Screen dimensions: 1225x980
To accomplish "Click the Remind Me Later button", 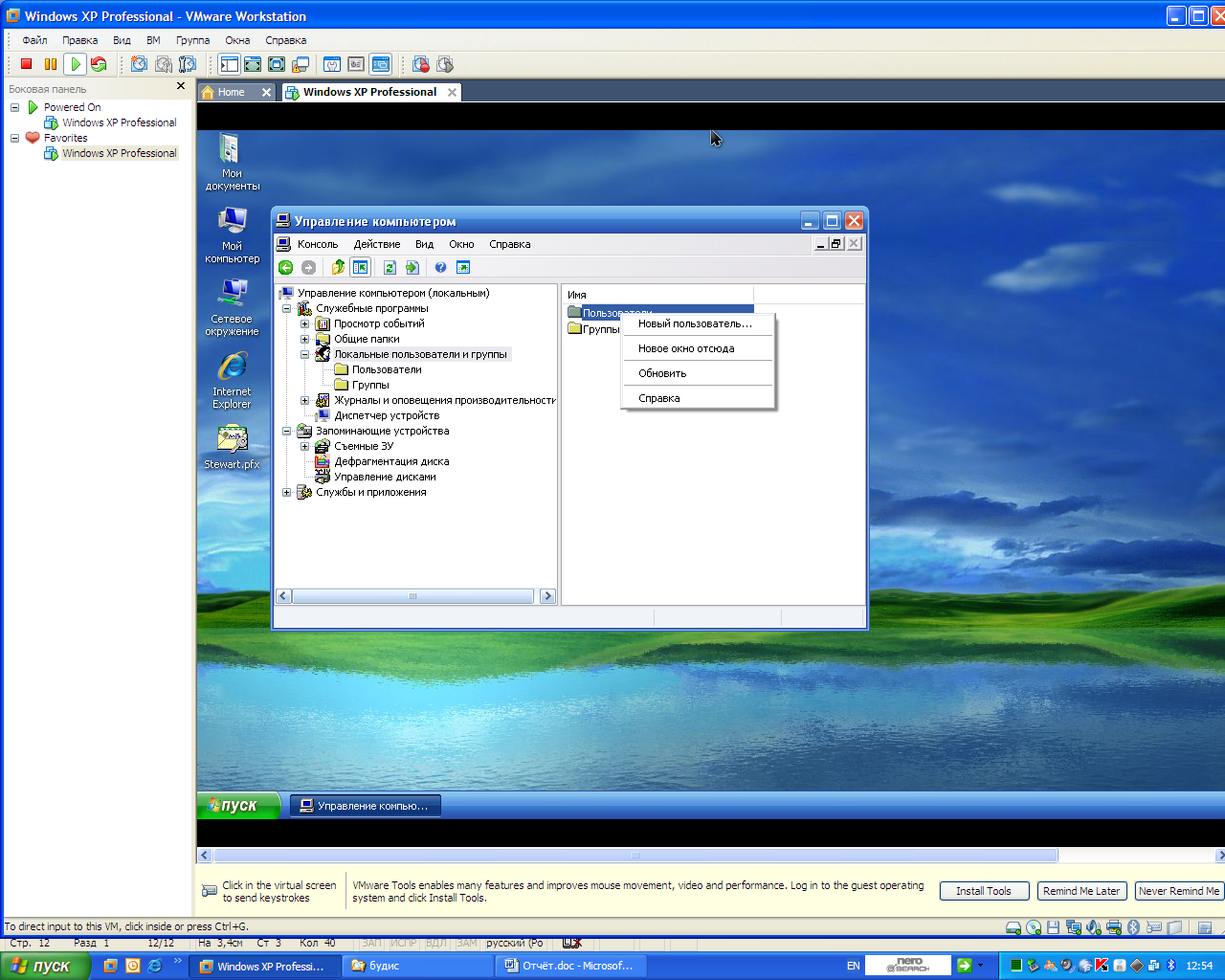I will [x=1081, y=891].
